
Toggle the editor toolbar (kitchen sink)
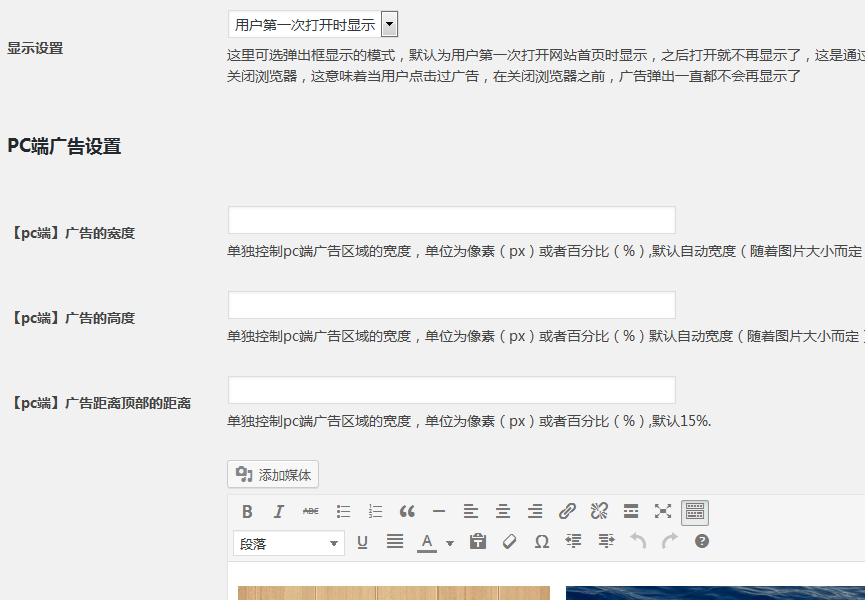695,512
